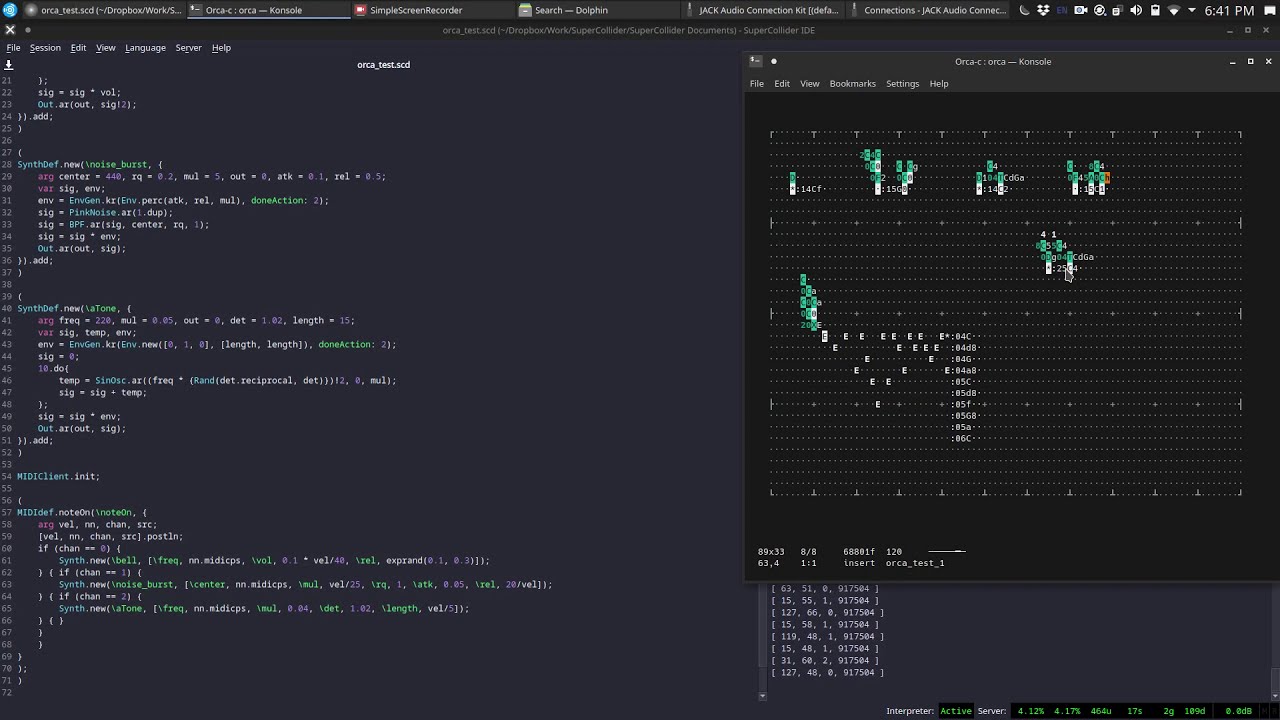Open SuperCollider's Session menu

(x=45, y=48)
